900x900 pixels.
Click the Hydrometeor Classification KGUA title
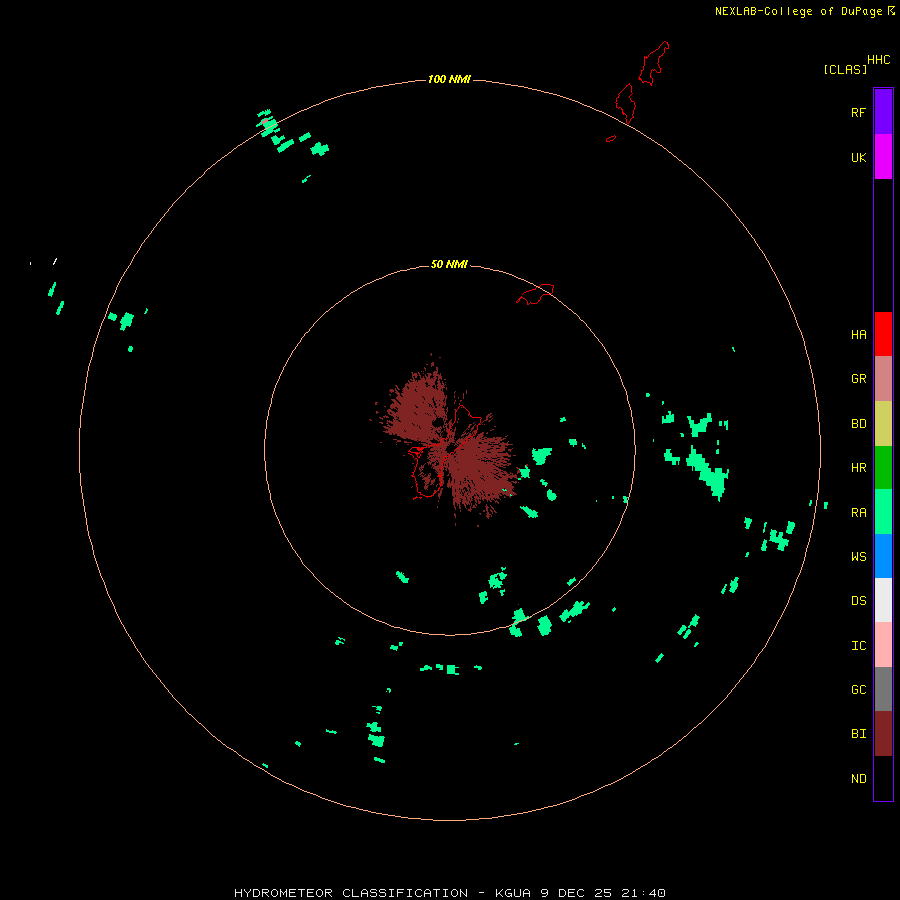[x=449, y=893]
